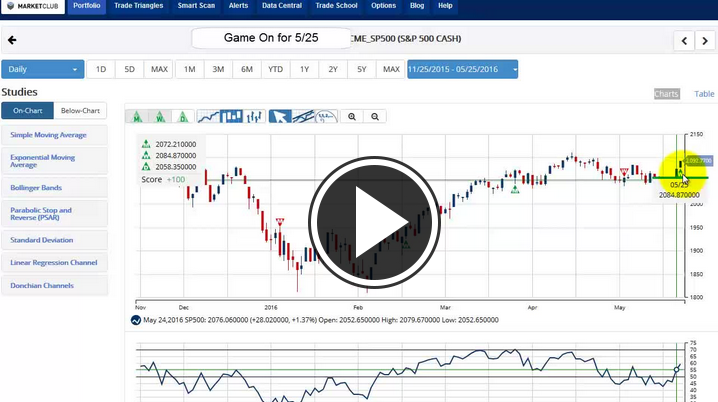Click the green triangle marker before April
The image size is (718, 402).
[x=515, y=190]
